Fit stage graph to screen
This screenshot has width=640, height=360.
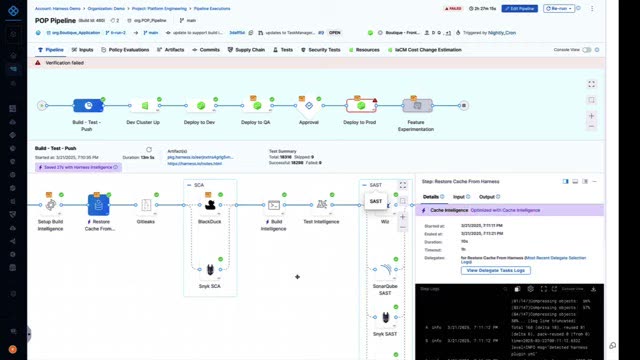coord(591,84)
